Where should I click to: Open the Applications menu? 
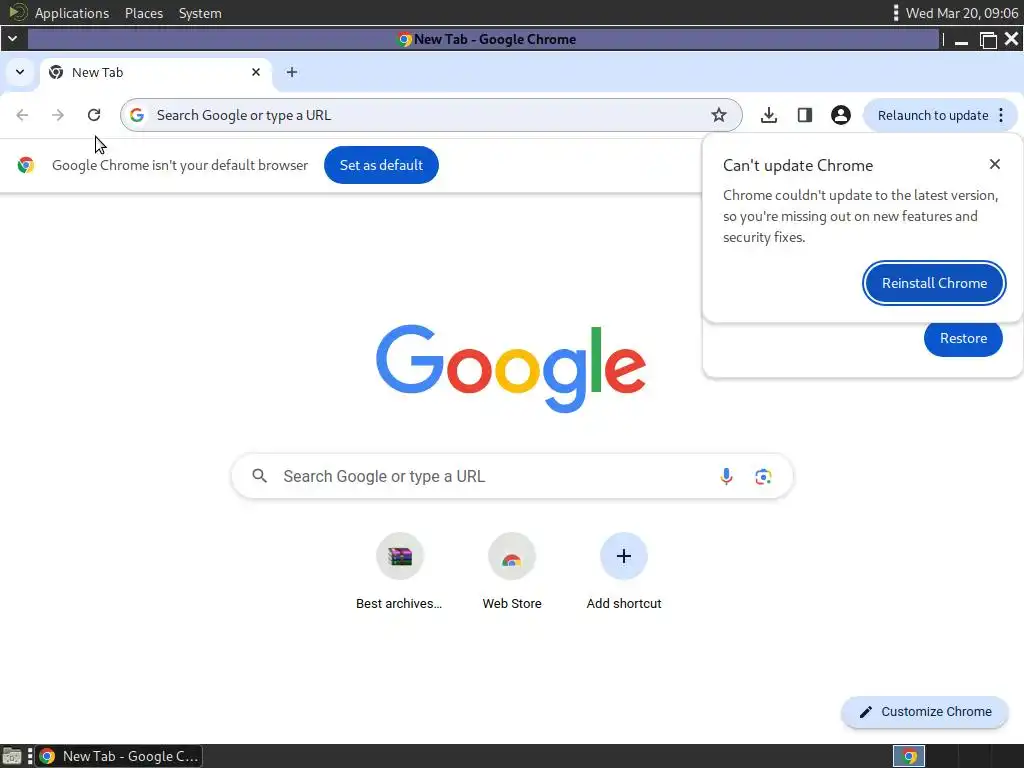click(72, 13)
